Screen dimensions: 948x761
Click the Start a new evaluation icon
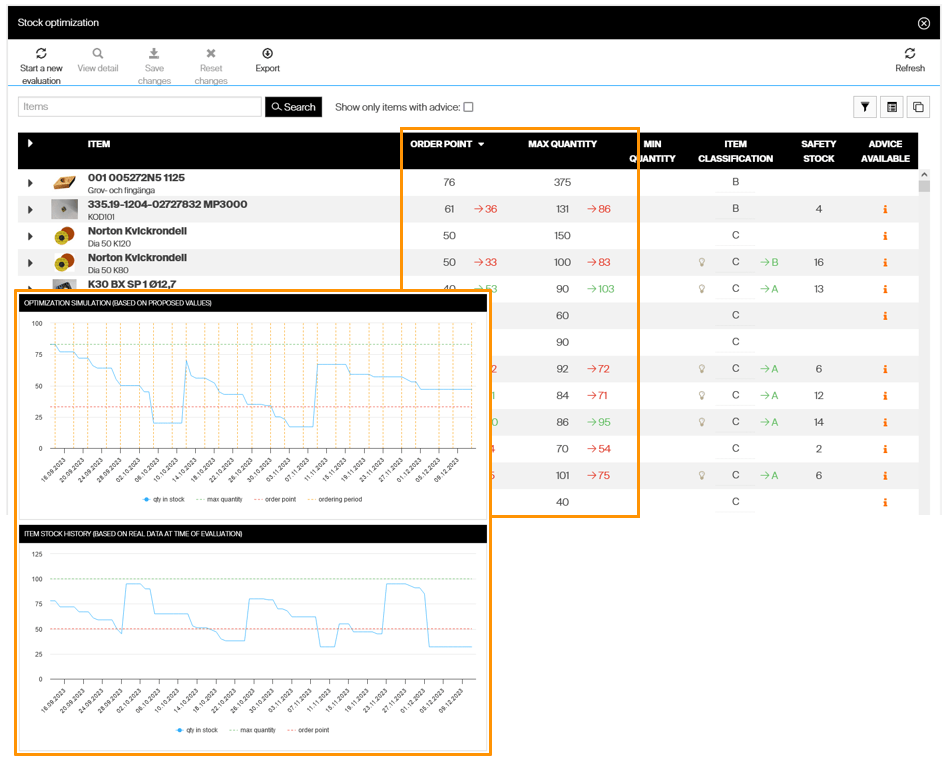pos(41,54)
